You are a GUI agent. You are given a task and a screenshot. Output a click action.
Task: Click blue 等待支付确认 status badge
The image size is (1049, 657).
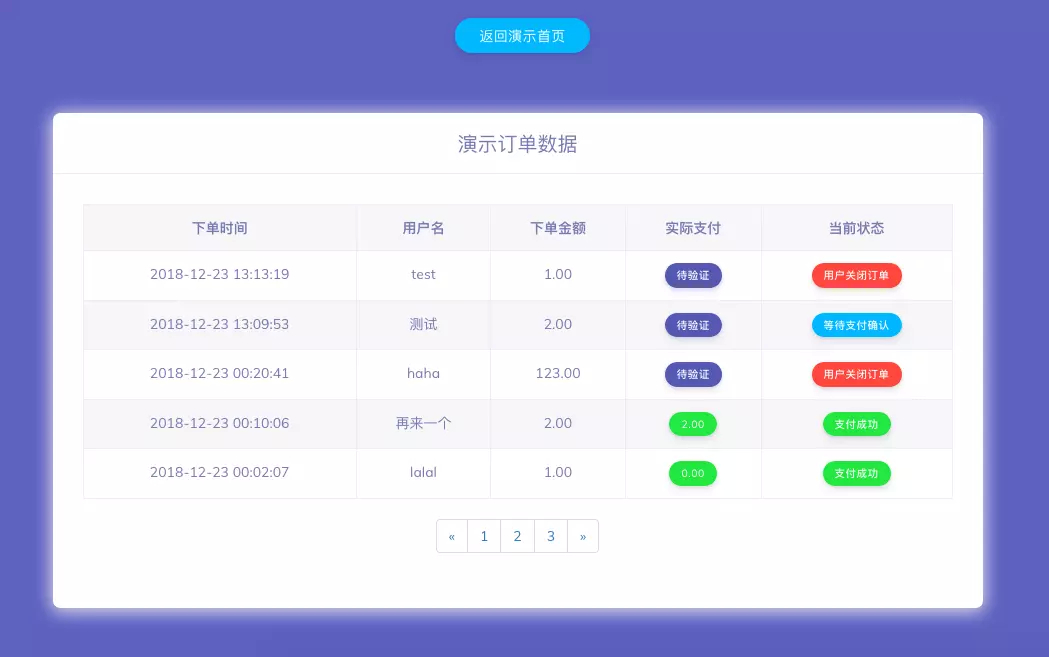(856, 325)
